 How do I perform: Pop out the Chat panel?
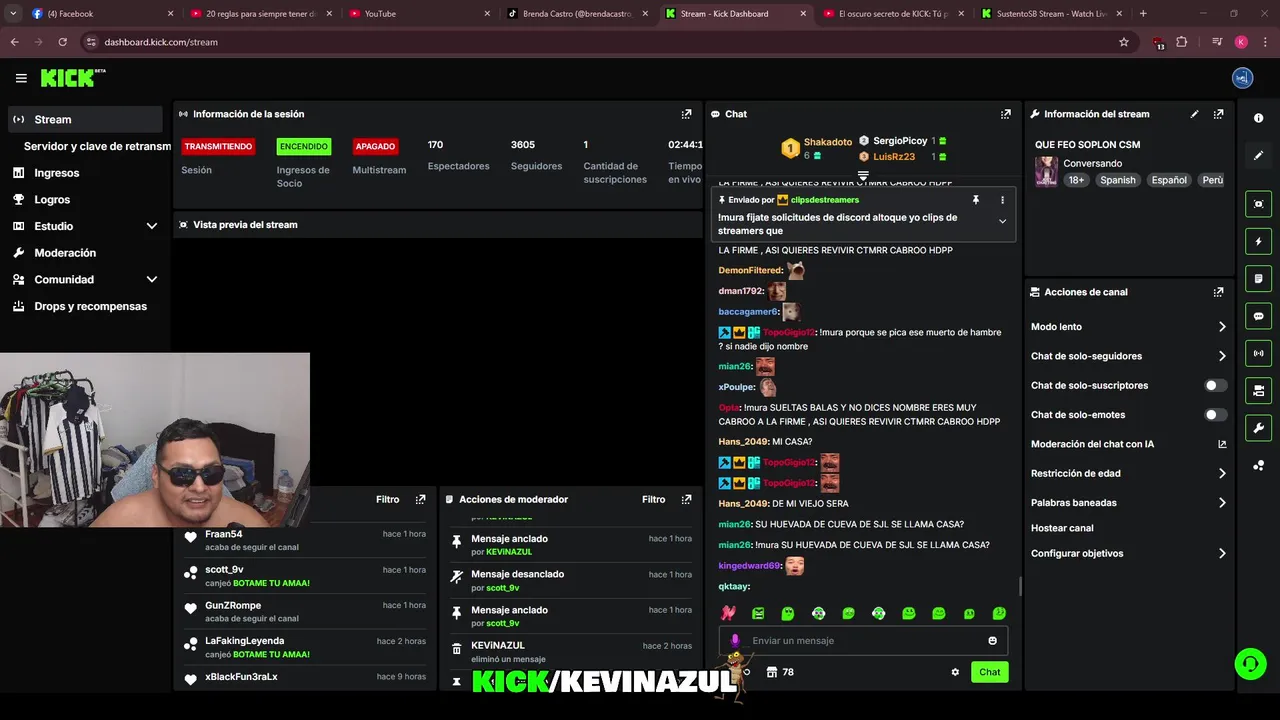[1005, 114]
